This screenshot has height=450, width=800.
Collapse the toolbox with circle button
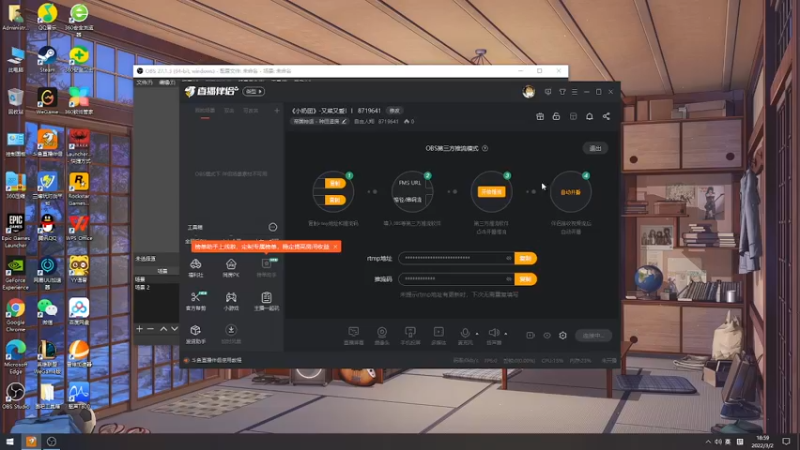pos(273,227)
